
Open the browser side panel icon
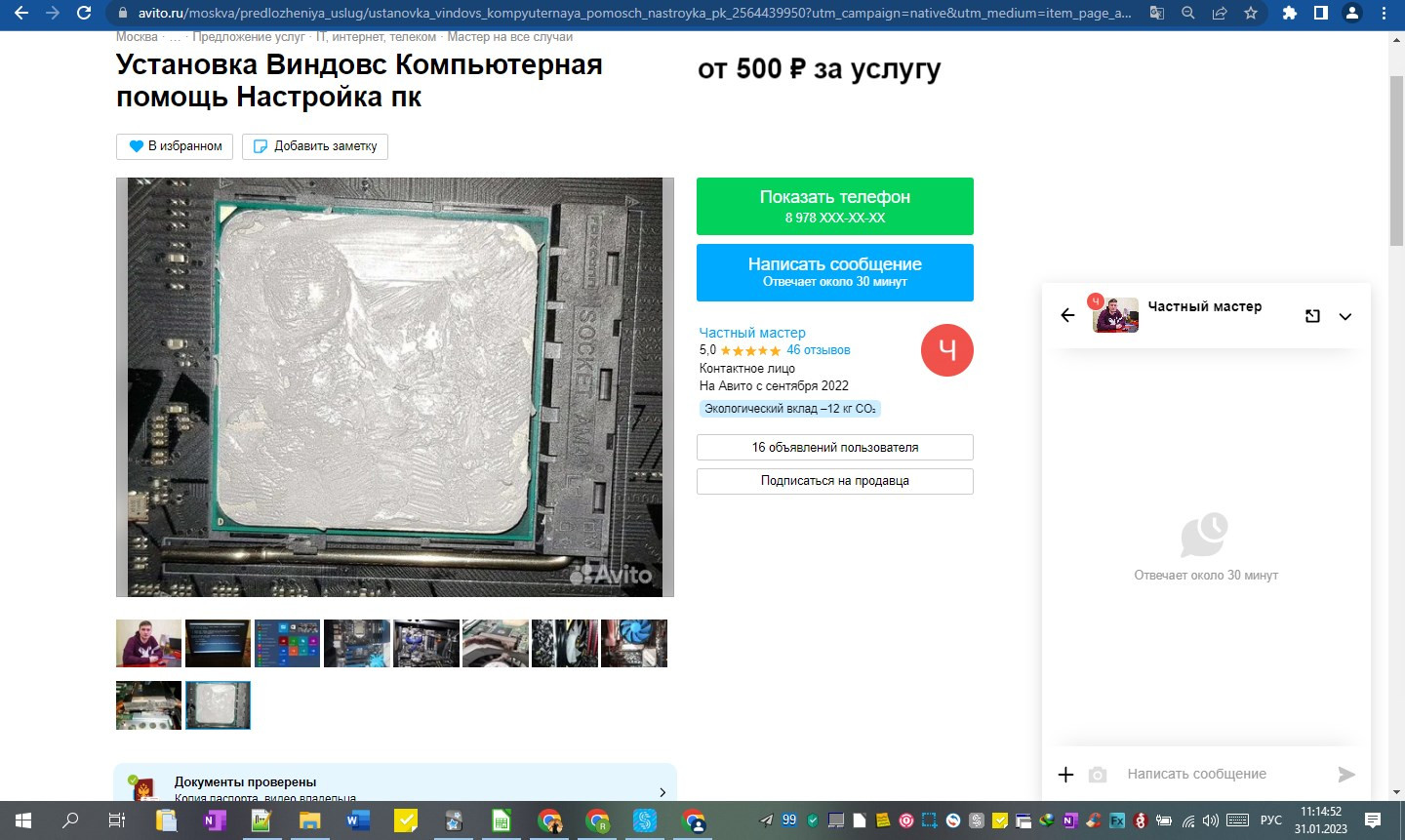1321,13
